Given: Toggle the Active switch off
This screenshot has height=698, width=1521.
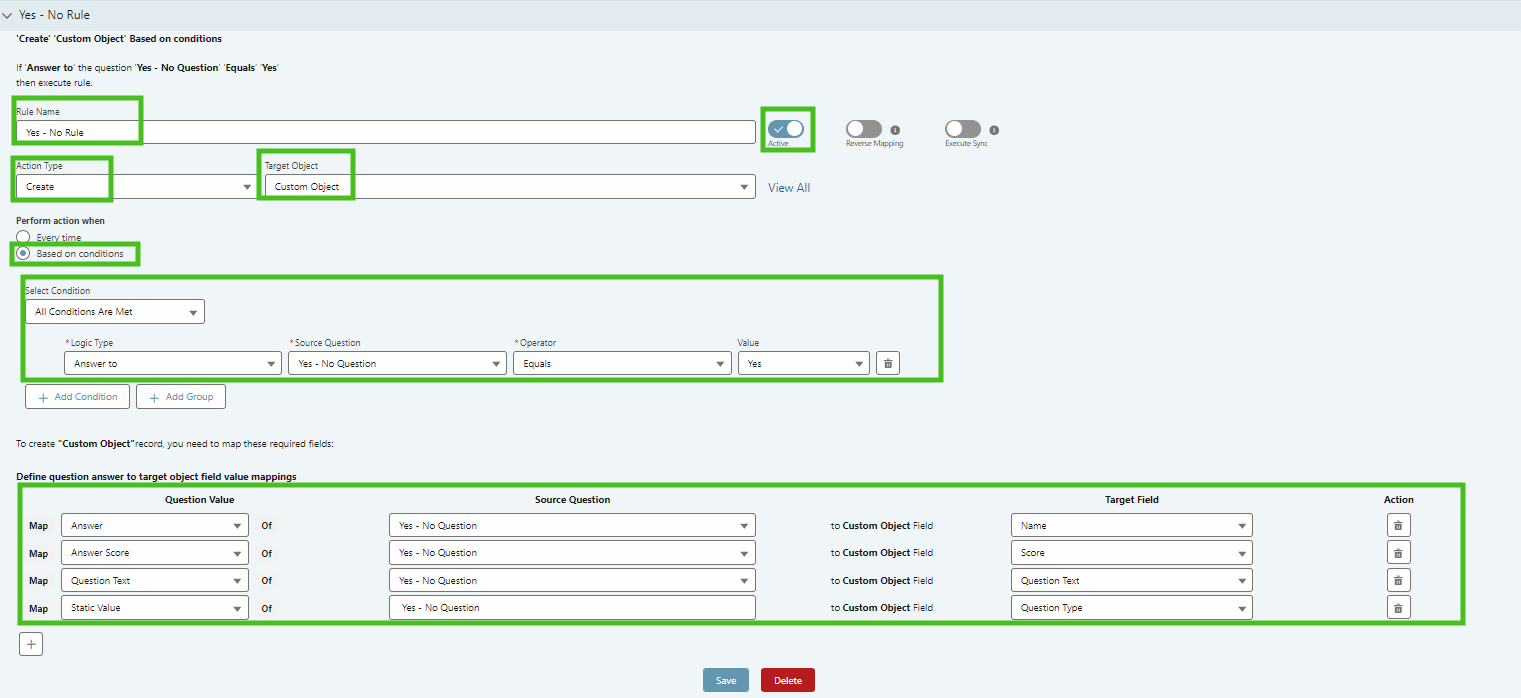Looking at the screenshot, I should click(x=786, y=129).
